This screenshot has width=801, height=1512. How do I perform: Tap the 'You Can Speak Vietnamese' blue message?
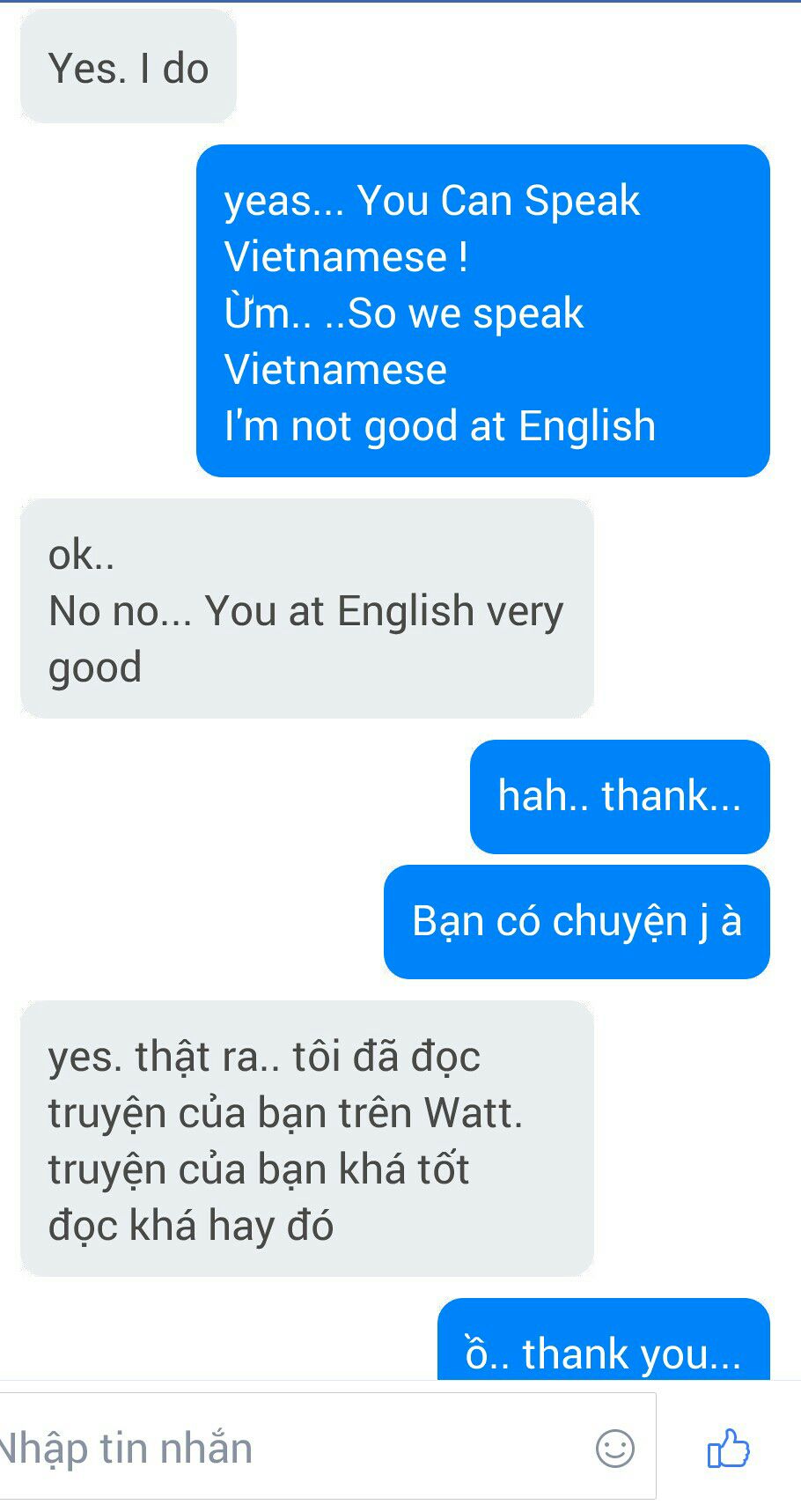482,311
